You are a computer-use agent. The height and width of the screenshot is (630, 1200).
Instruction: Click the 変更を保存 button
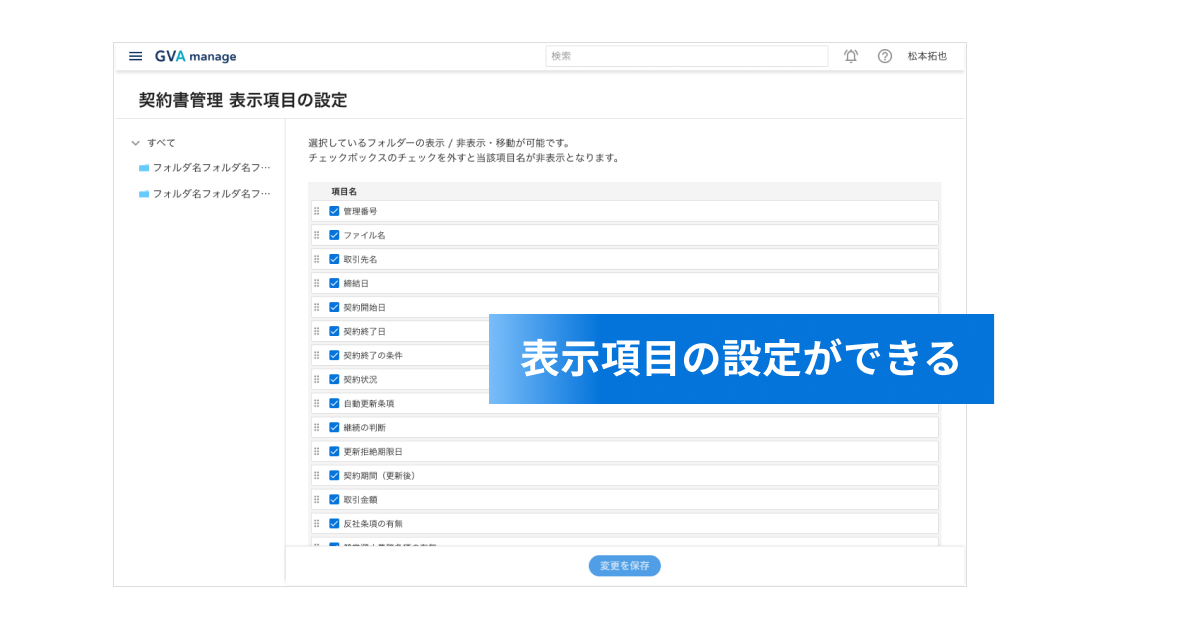625,566
